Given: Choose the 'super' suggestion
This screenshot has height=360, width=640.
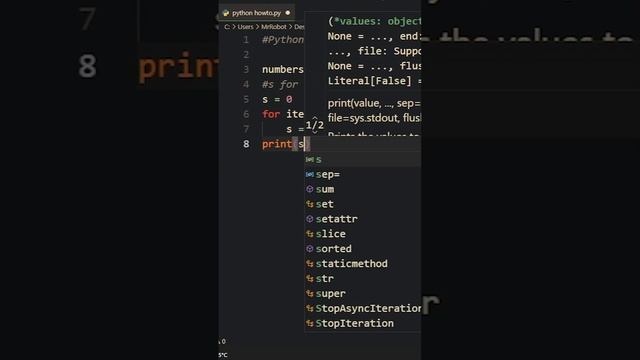Looking at the screenshot, I should 363,293.
